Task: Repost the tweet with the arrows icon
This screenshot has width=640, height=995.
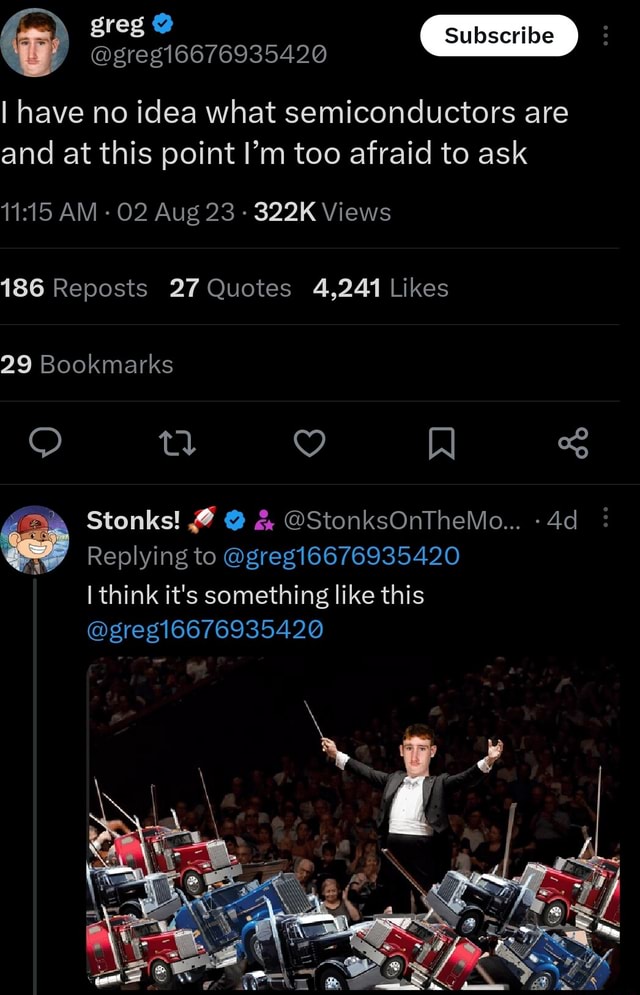Action: coord(177,441)
